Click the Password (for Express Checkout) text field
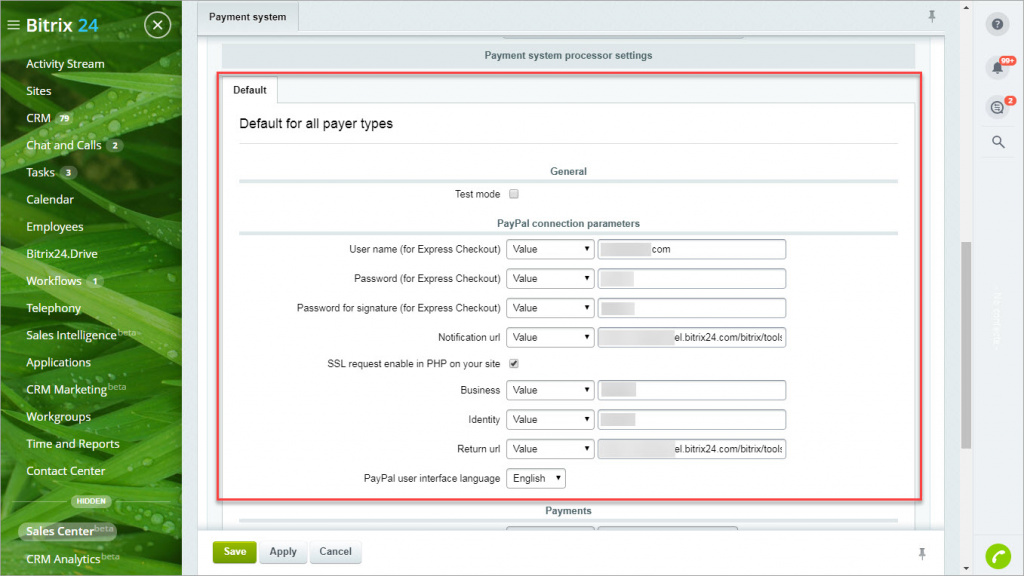1024x576 pixels. 692,279
